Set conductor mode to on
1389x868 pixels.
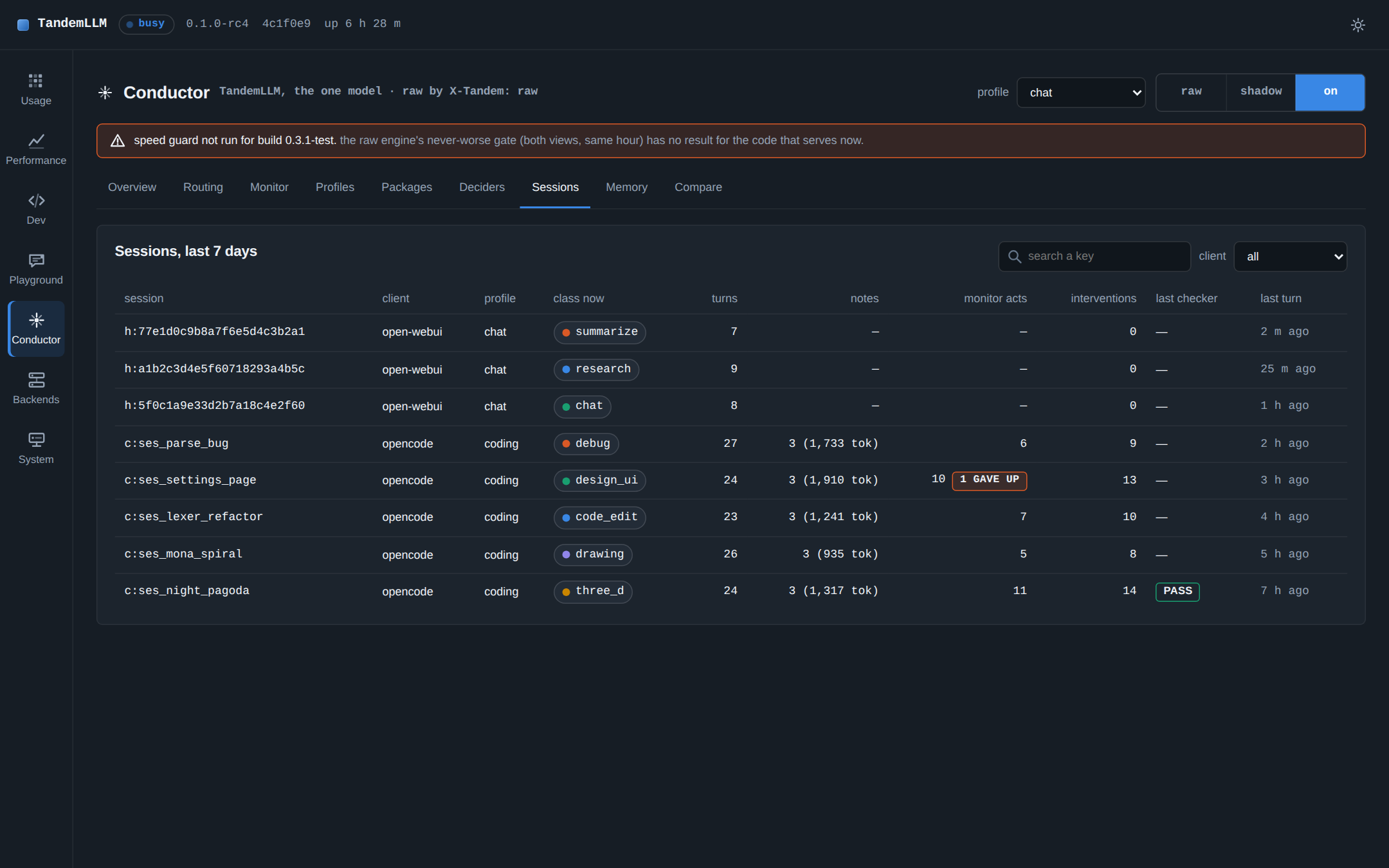point(1330,92)
